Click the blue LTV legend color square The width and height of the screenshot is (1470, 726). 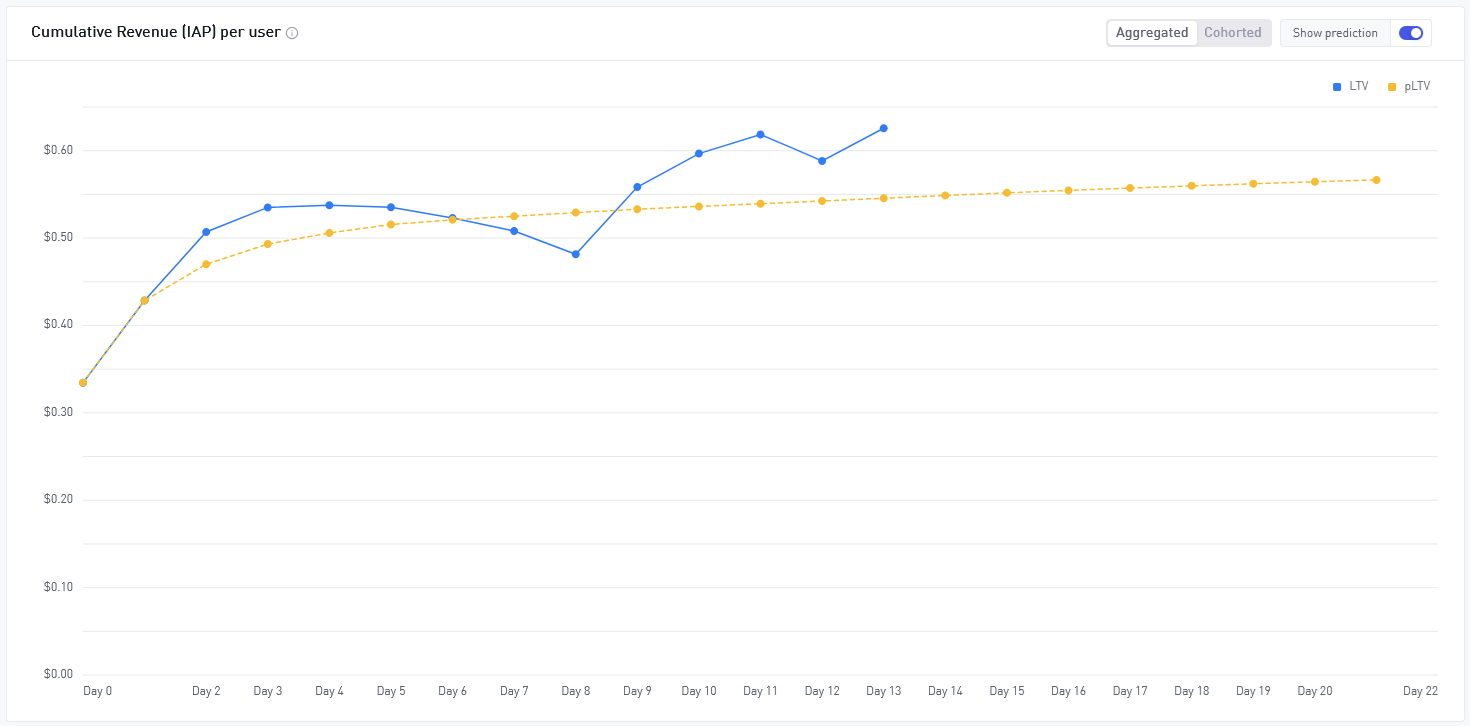(1337, 87)
